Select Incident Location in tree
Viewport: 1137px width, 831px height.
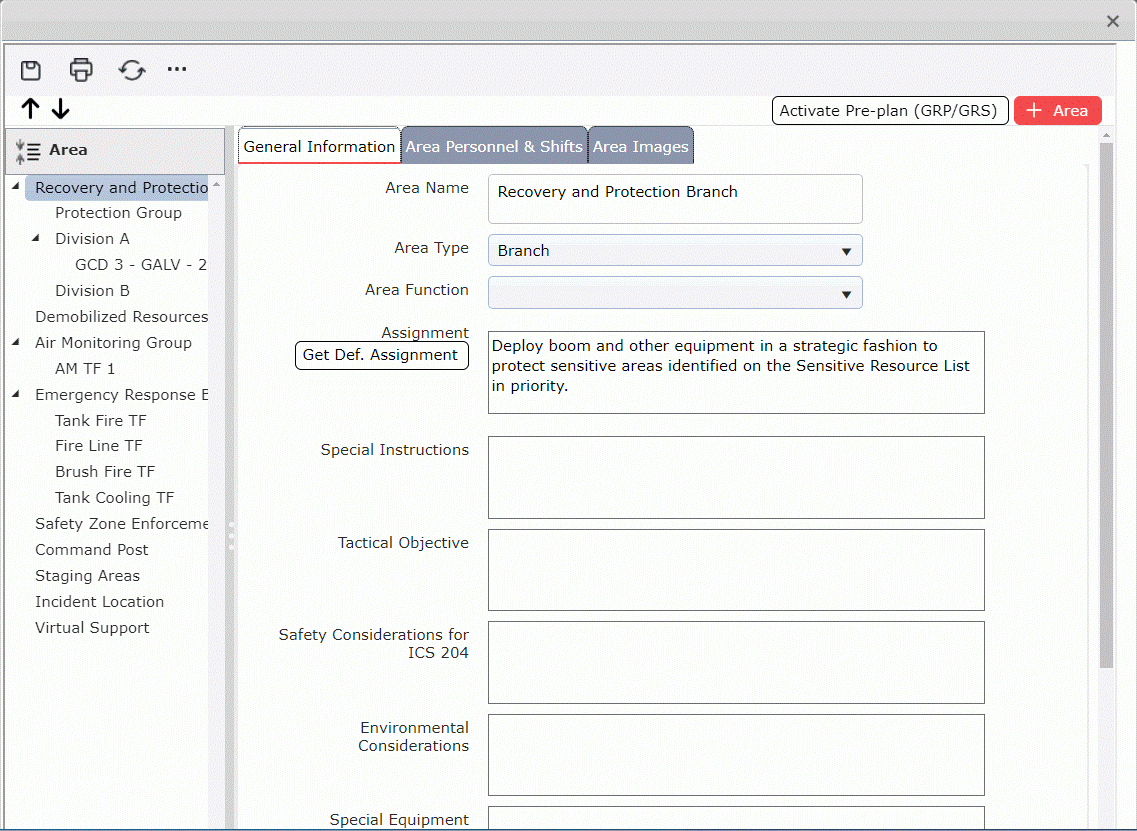[x=99, y=602]
